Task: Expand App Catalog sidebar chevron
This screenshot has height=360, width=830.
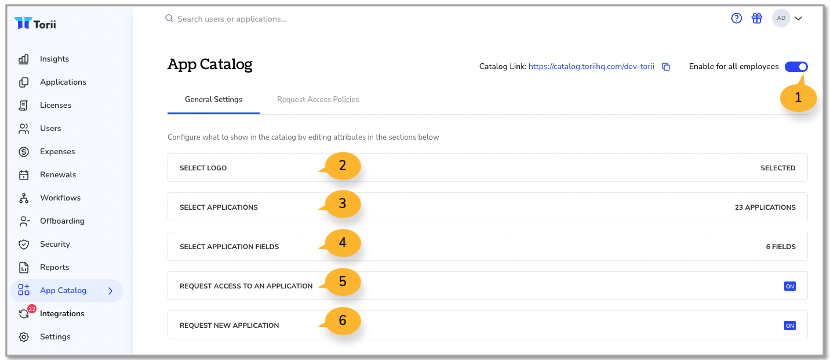Action: [110, 291]
